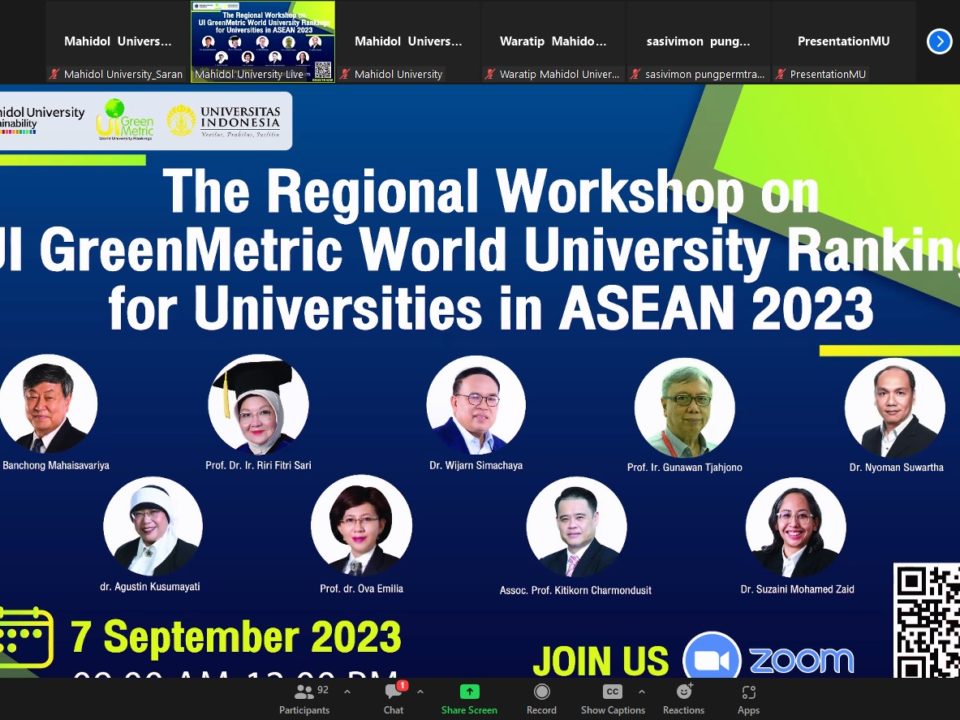Click the name 'Dr. Wijarn Simachaya'
The height and width of the screenshot is (720, 960).
point(476,465)
